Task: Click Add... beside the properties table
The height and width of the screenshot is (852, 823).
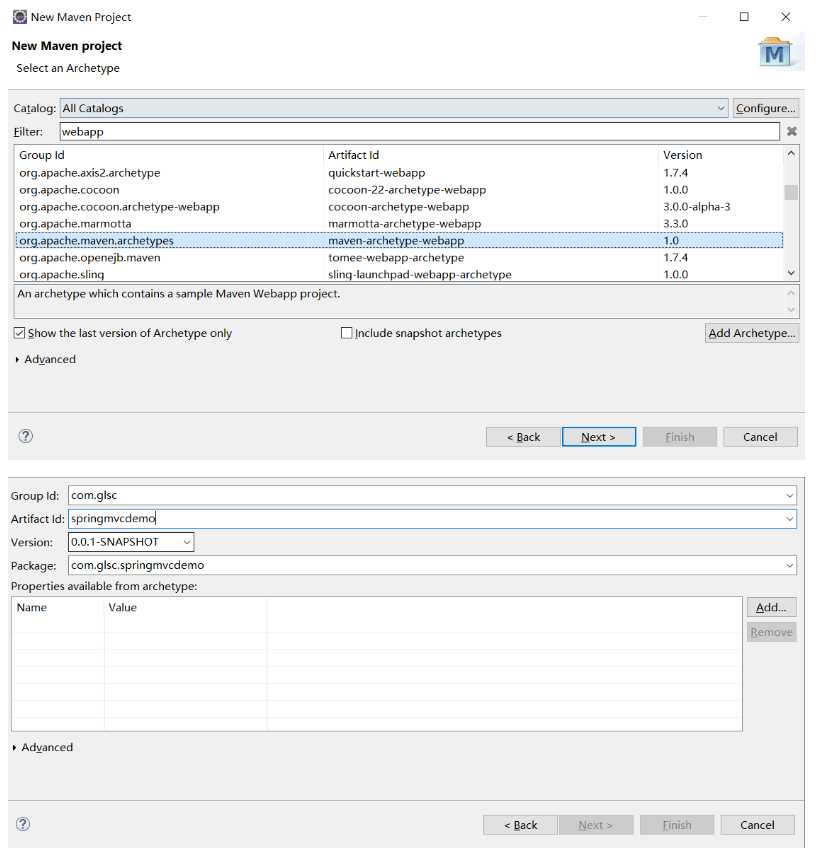Action: (x=771, y=607)
